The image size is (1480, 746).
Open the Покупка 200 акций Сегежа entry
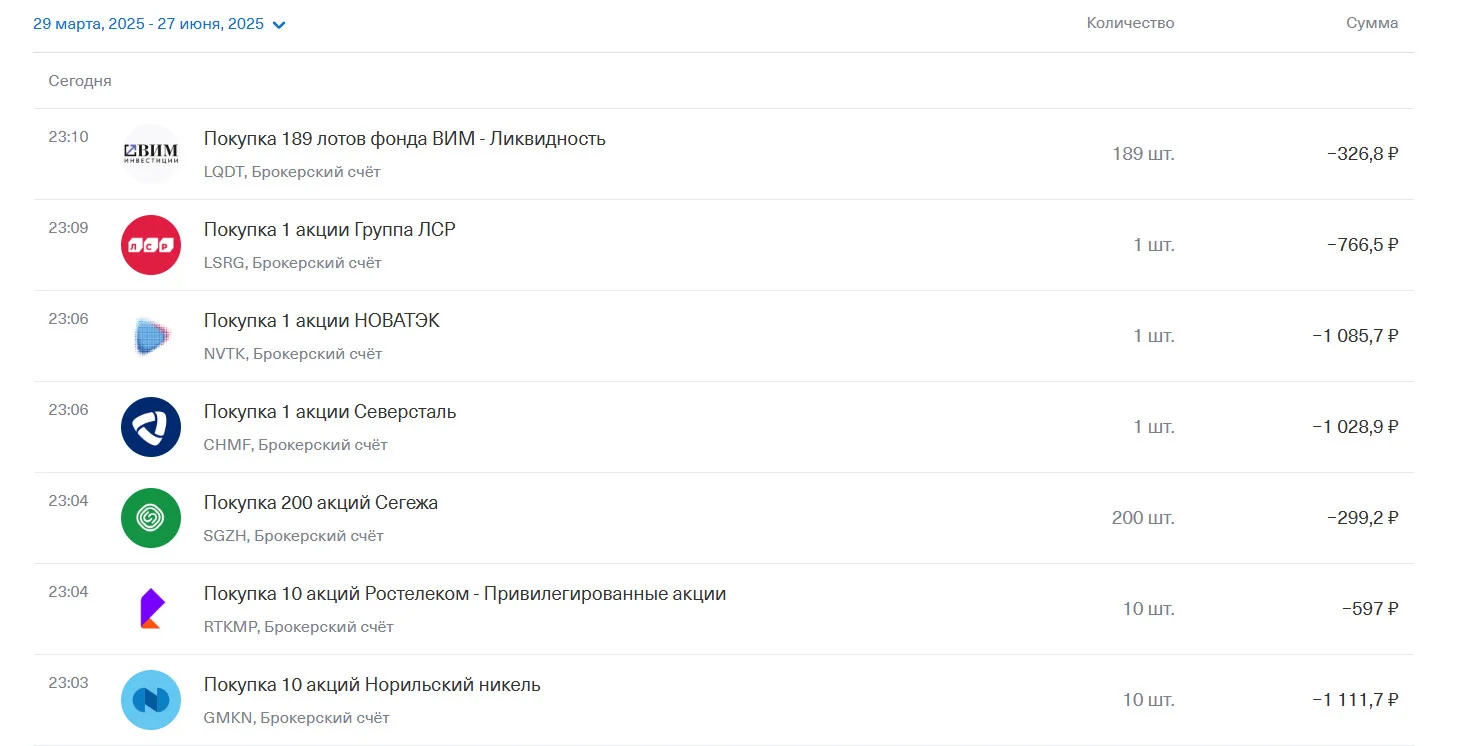(x=723, y=518)
